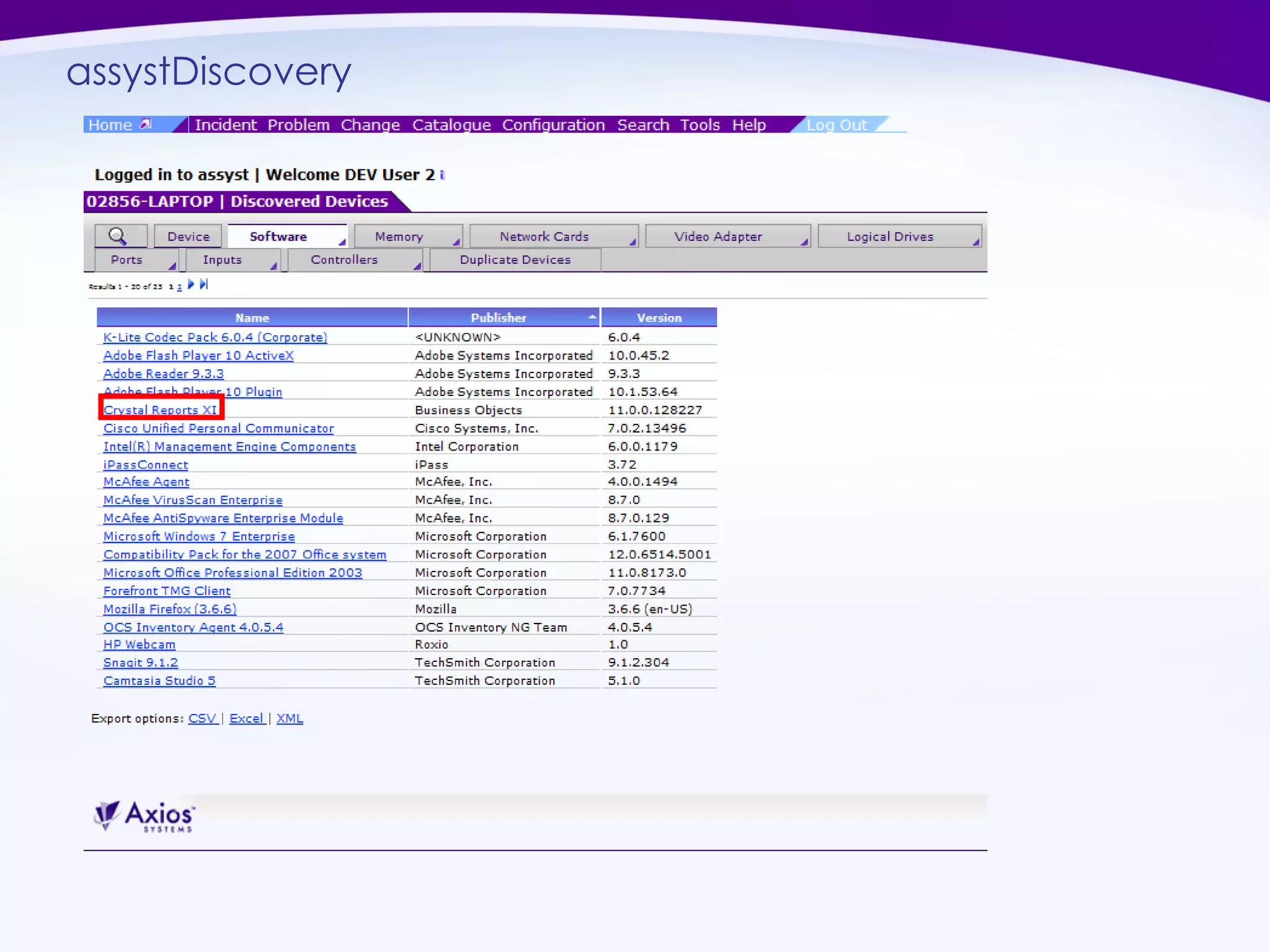Screen dimensions: 1270x952
Task: Switch to the Device tab
Action: 189,237
